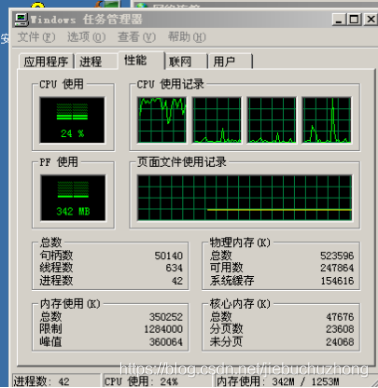Click the PF usage gauge showing 342 MB
Image resolution: width=378 pixels, height=388 pixels.
[x=73, y=197]
